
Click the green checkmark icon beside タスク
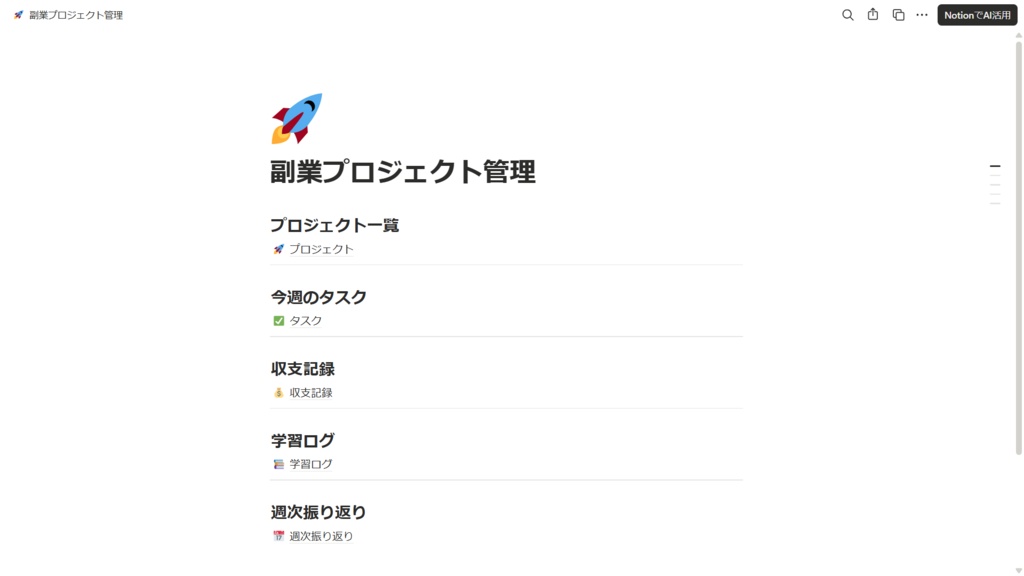tap(277, 322)
